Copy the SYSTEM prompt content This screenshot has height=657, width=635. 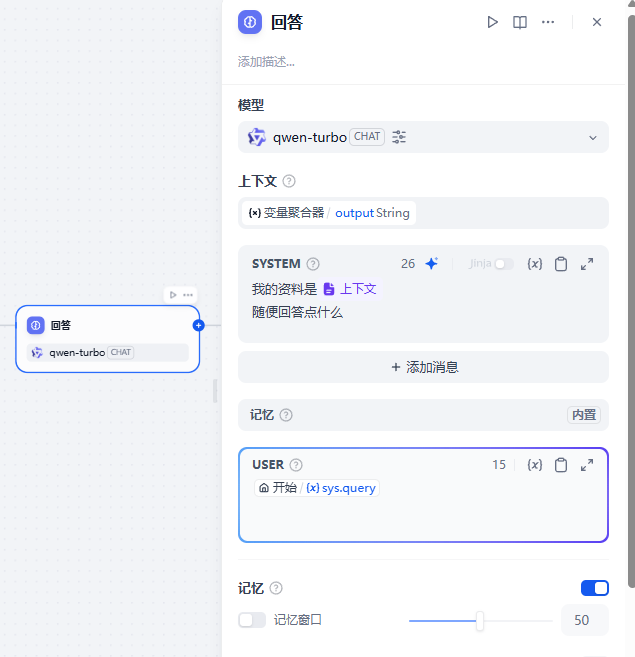click(561, 264)
